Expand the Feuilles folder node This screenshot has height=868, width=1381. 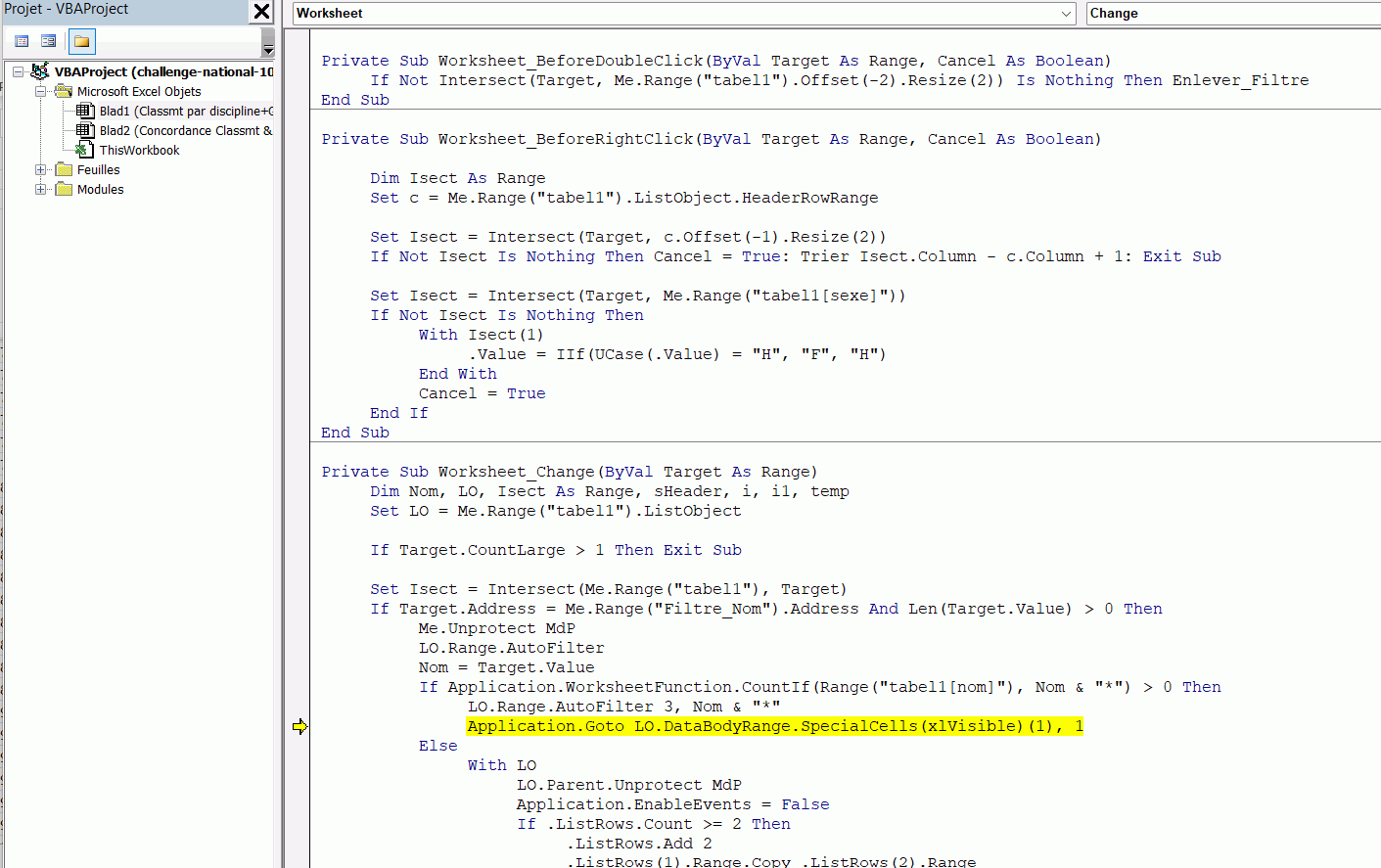click(40, 169)
